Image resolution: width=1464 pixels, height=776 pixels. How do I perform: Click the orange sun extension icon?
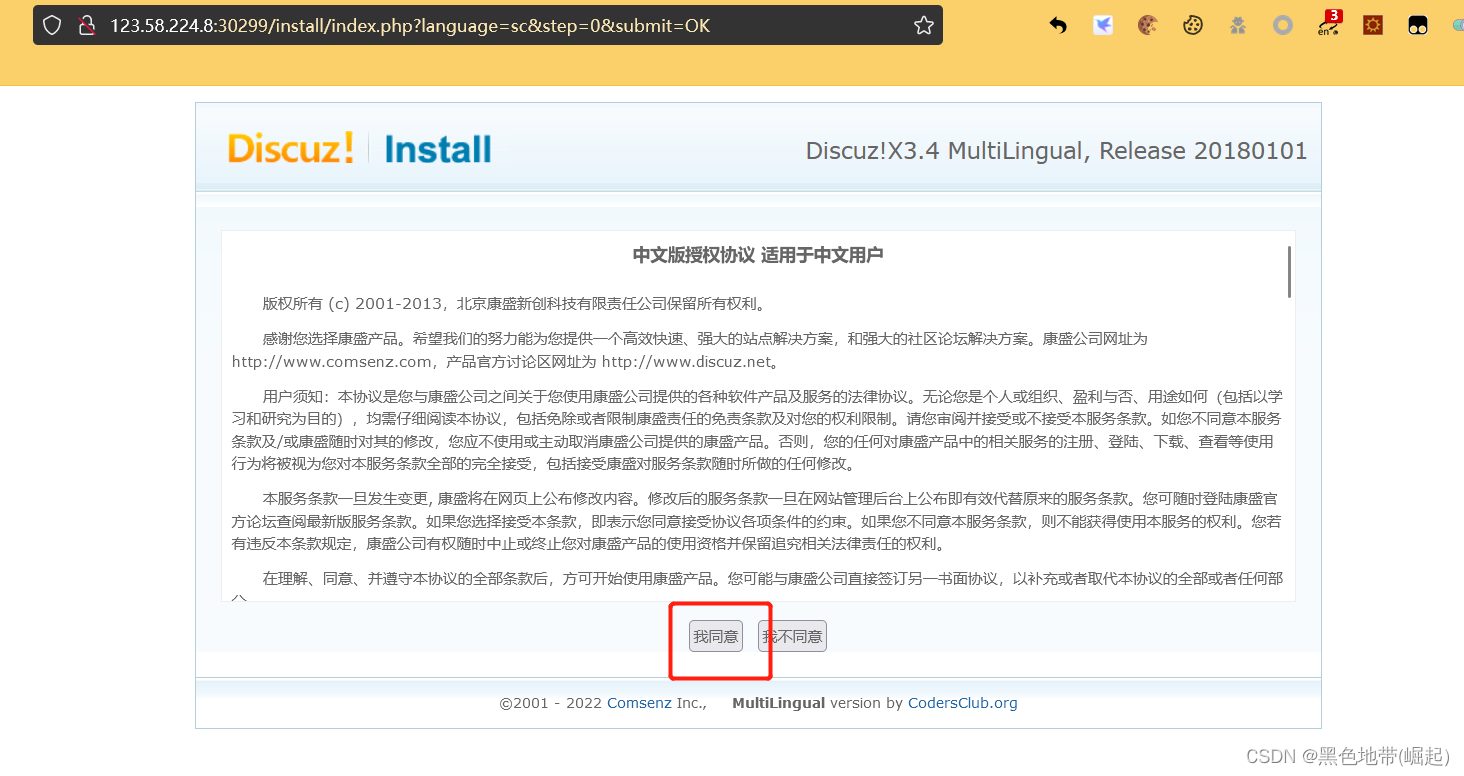[x=1372, y=24]
